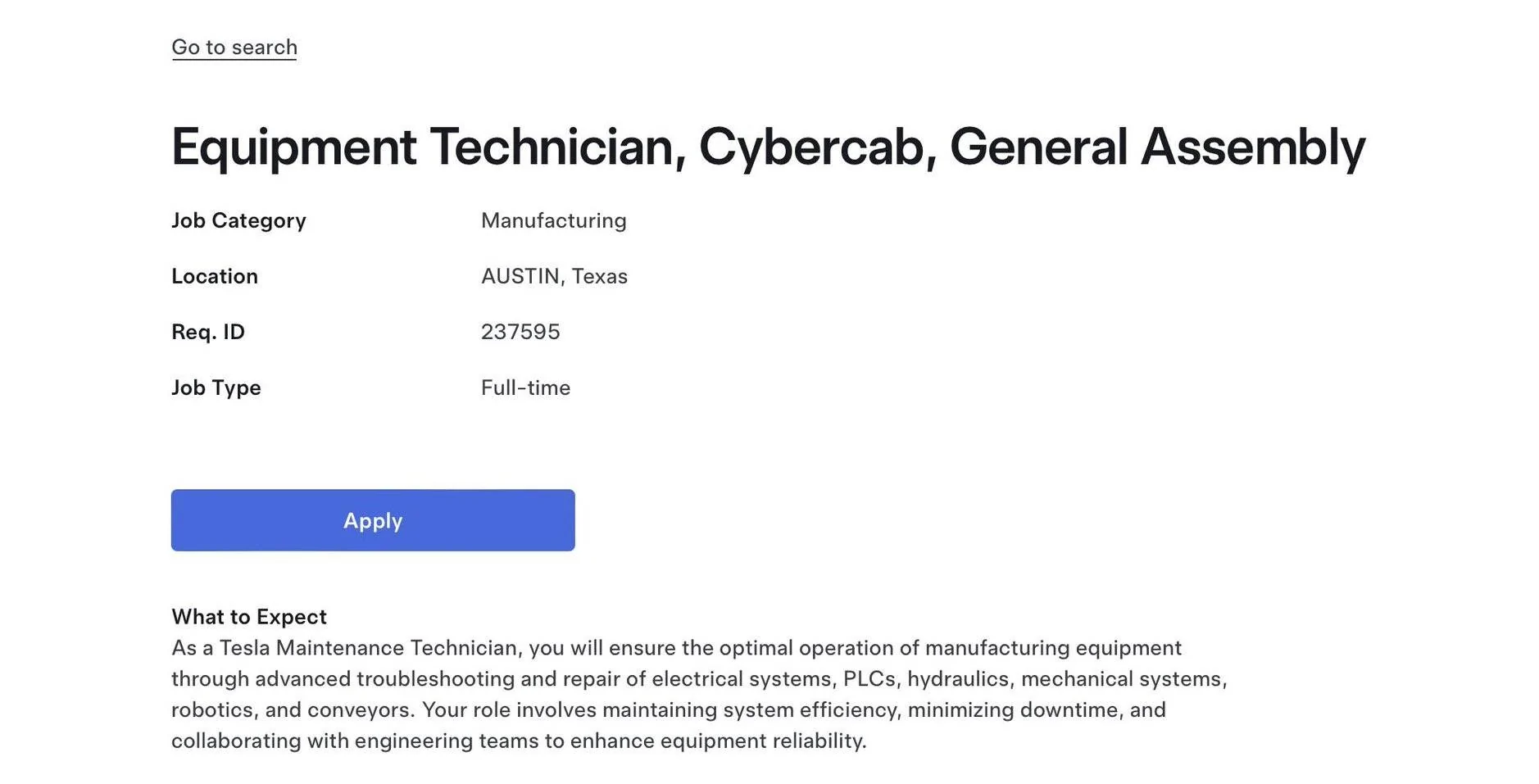Click the Job Type field label

[216, 387]
